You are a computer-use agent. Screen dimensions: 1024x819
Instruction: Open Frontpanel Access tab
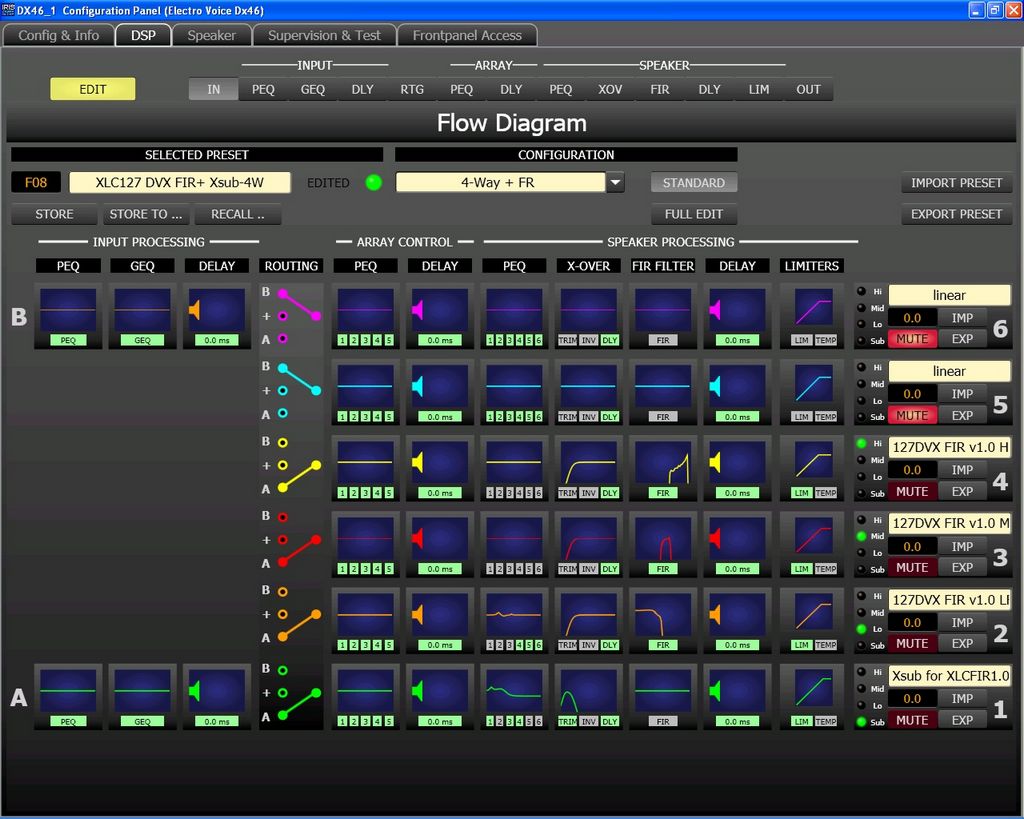point(468,35)
